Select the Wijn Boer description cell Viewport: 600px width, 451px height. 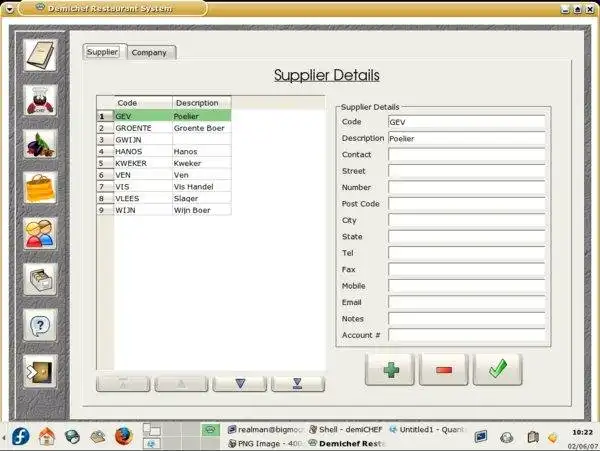click(202, 210)
